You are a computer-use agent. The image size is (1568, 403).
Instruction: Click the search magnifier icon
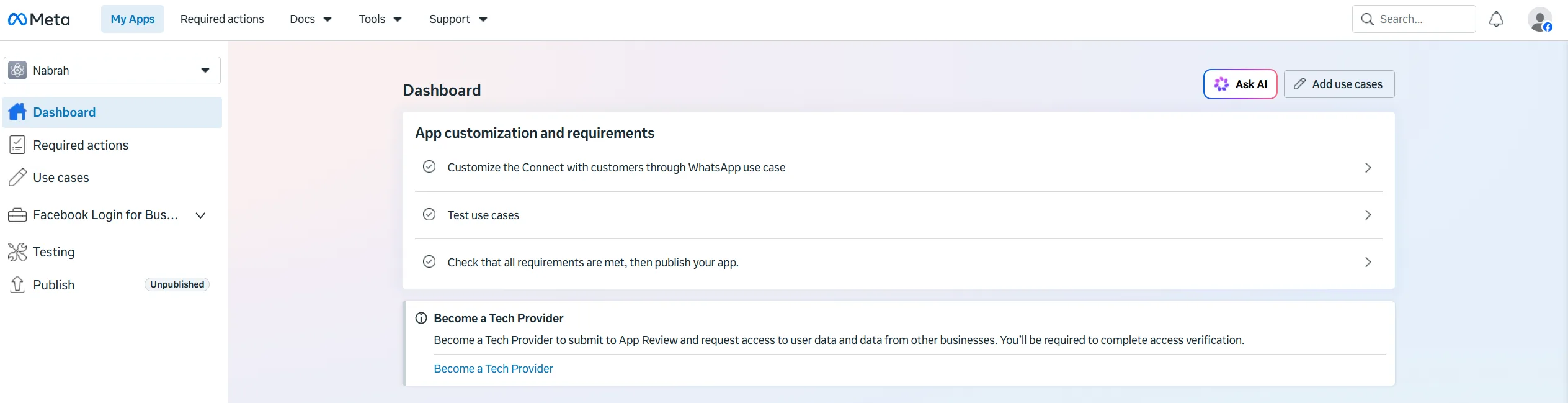[1367, 19]
